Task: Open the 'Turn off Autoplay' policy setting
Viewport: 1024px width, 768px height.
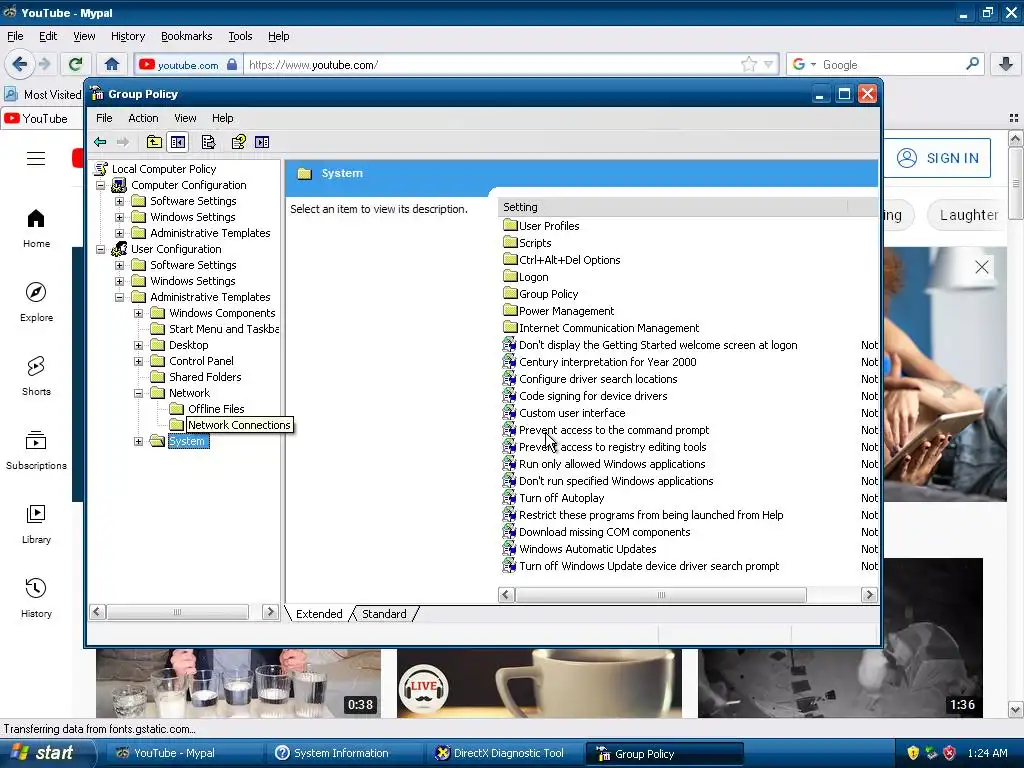Action: click(561, 498)
